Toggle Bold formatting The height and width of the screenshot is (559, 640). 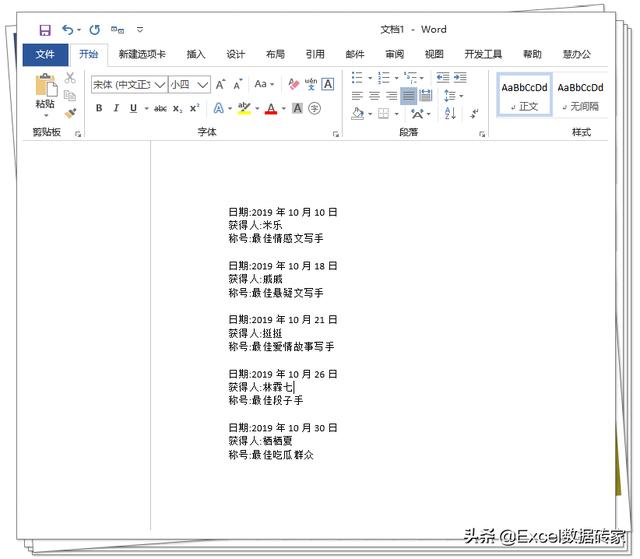tap(99, 108)
